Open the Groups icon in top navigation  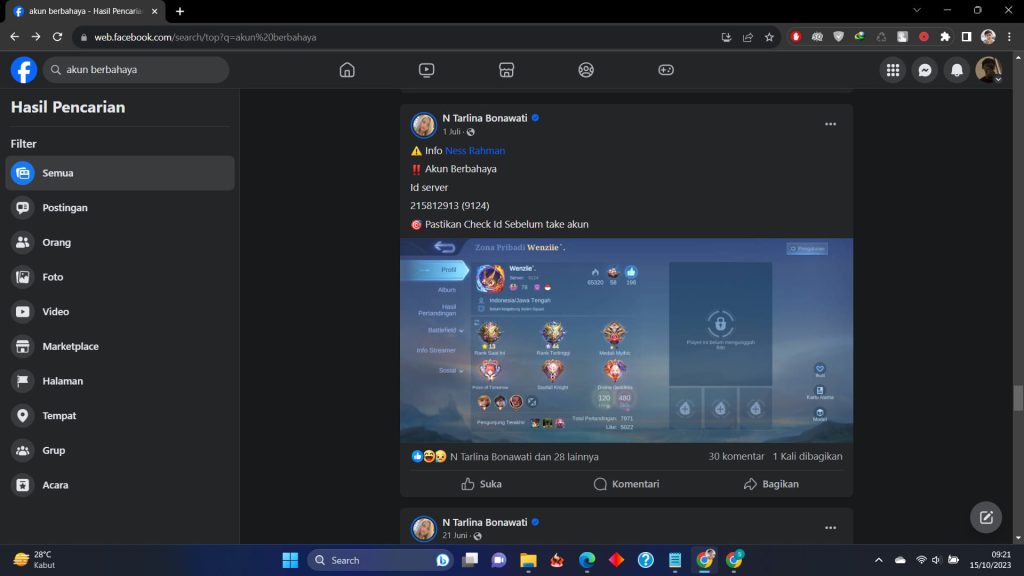(586, 70)
